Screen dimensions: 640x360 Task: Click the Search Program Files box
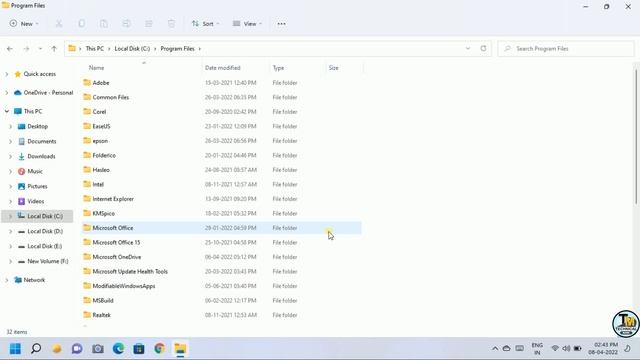click(x=566, y=49)
